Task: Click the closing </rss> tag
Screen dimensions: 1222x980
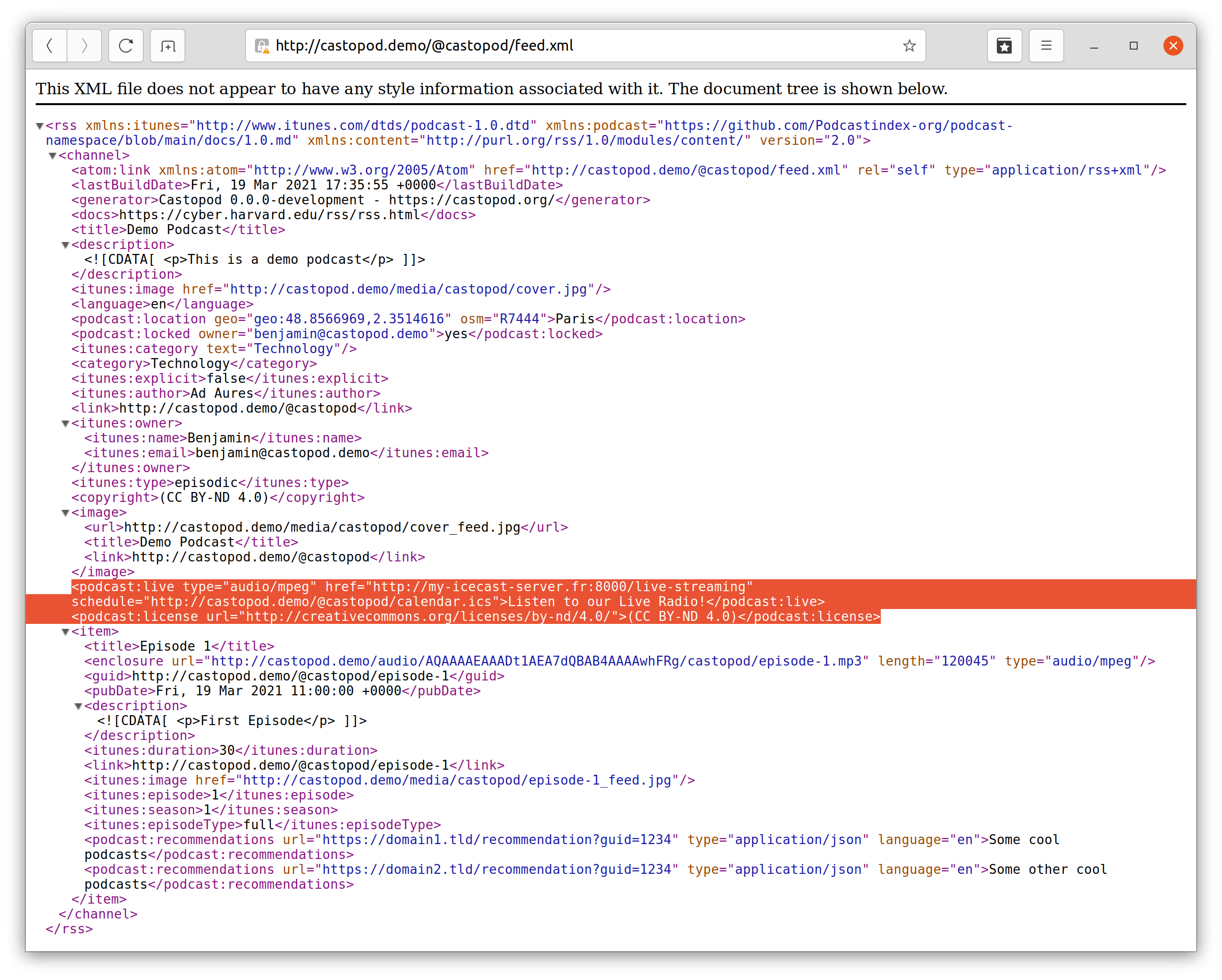Action: click(69, 929)
